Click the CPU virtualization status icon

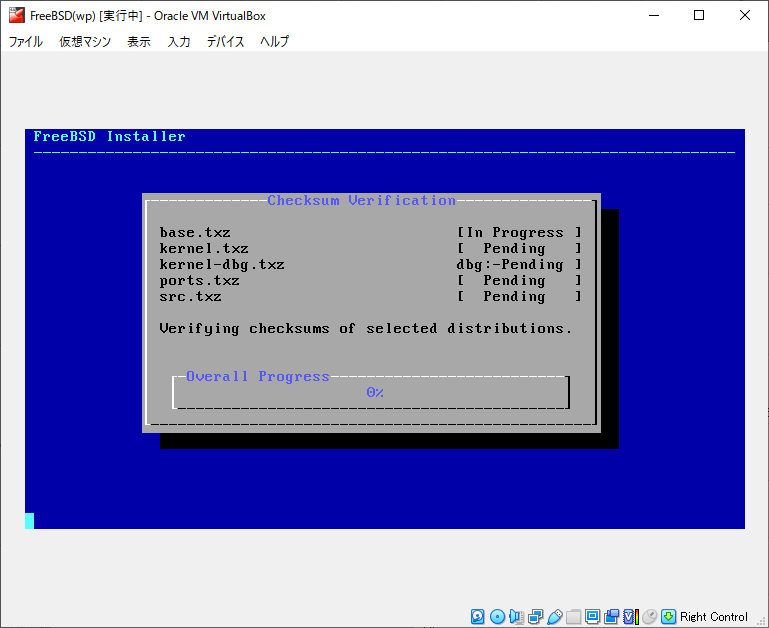631,616
